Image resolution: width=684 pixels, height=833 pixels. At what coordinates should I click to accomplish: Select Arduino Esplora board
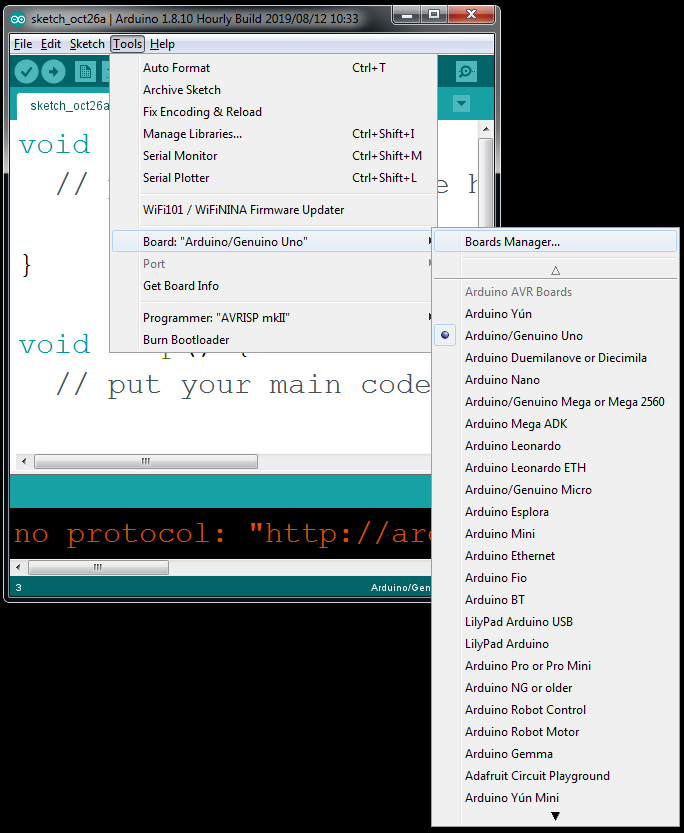pyautogui.click(x=557, y=512)
